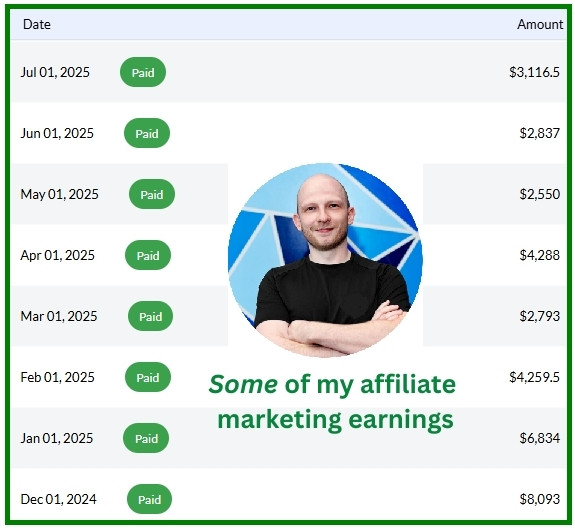
Task: Click the $8,093 amount
Action: (x=539, y=499)
